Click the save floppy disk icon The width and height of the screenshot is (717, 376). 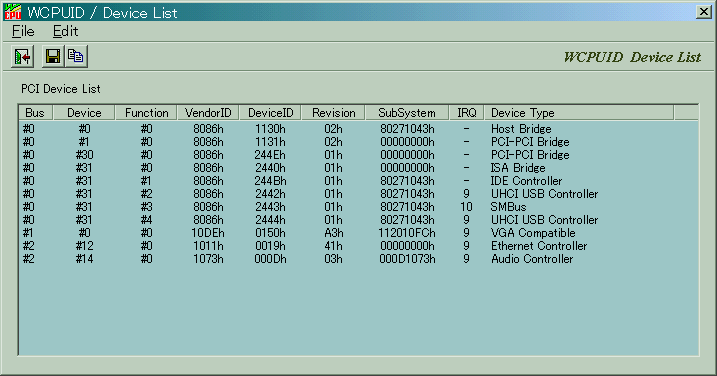click(x=53, y=57)
